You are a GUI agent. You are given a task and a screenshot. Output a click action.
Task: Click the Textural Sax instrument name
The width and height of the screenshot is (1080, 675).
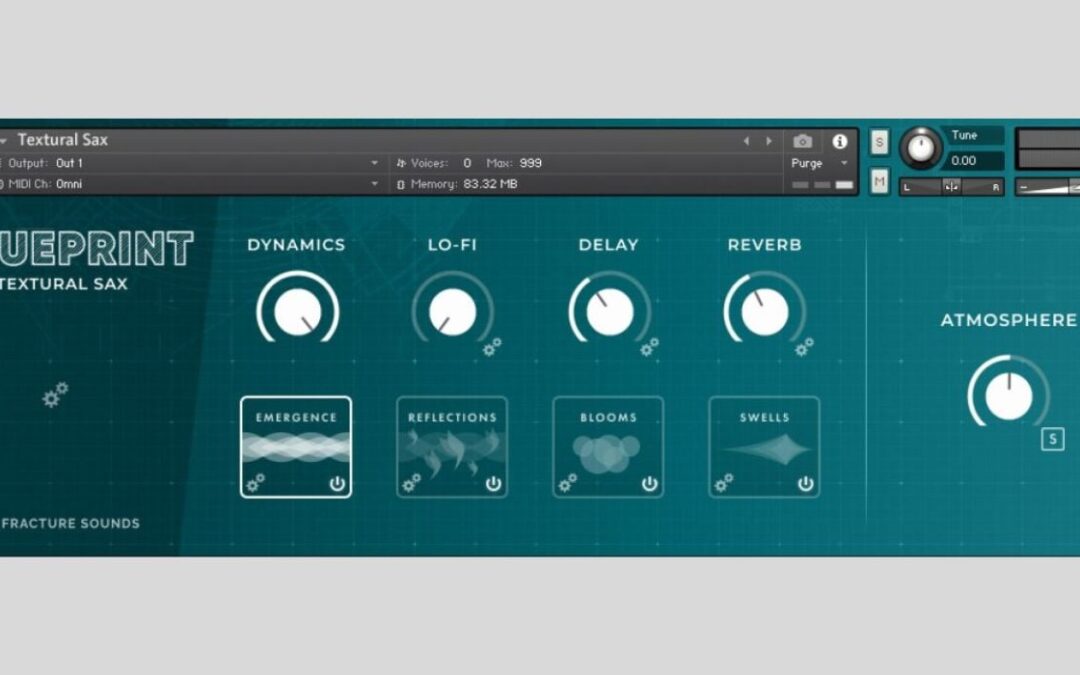63,140
